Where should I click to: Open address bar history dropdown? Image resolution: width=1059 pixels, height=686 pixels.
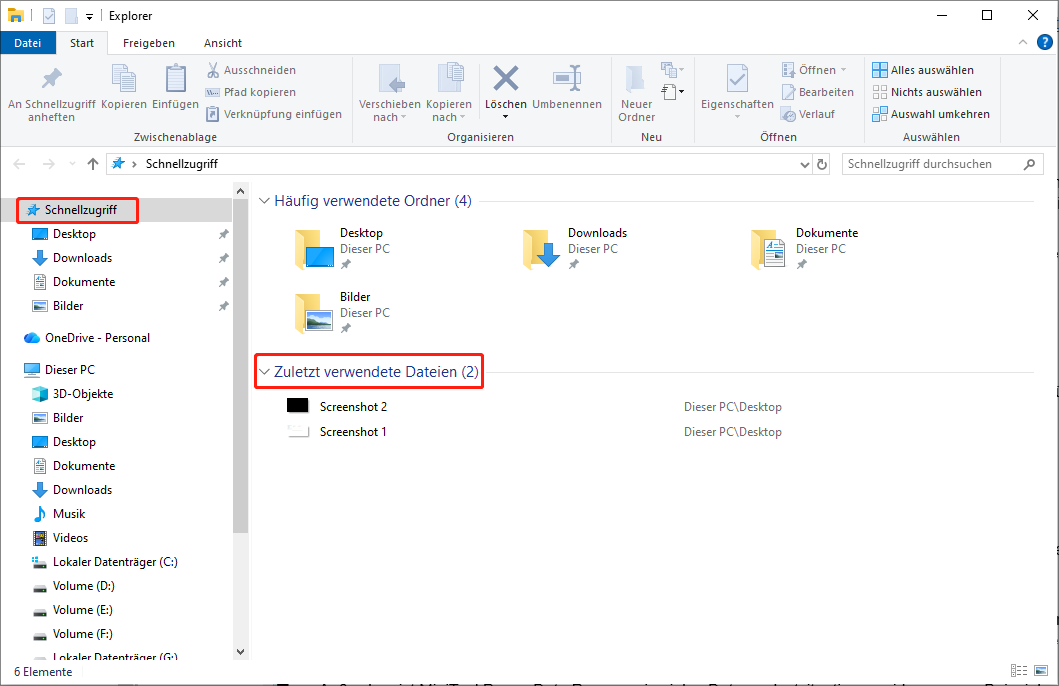point(804,164)
